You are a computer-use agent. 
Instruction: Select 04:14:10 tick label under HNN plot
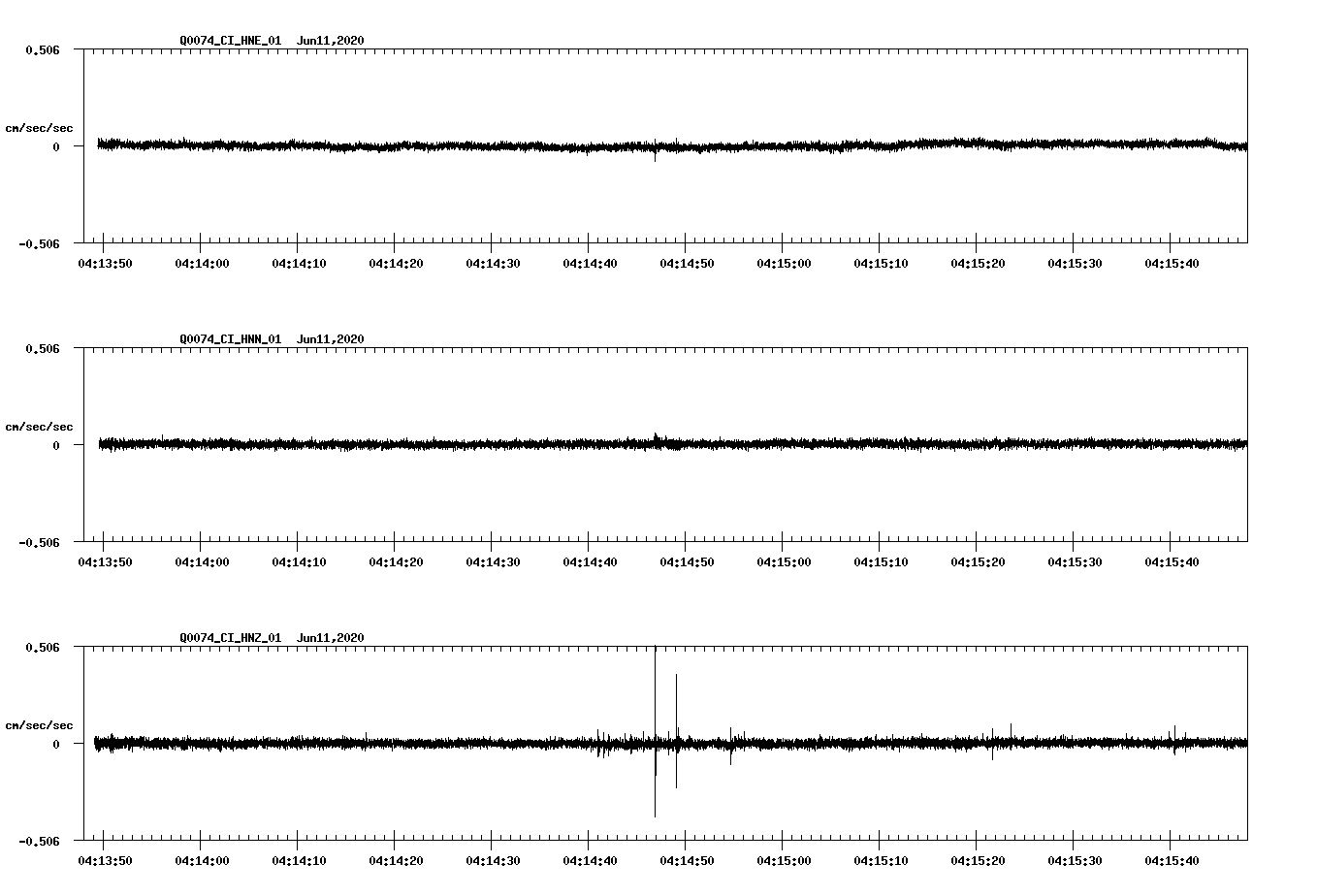(299, 562)
